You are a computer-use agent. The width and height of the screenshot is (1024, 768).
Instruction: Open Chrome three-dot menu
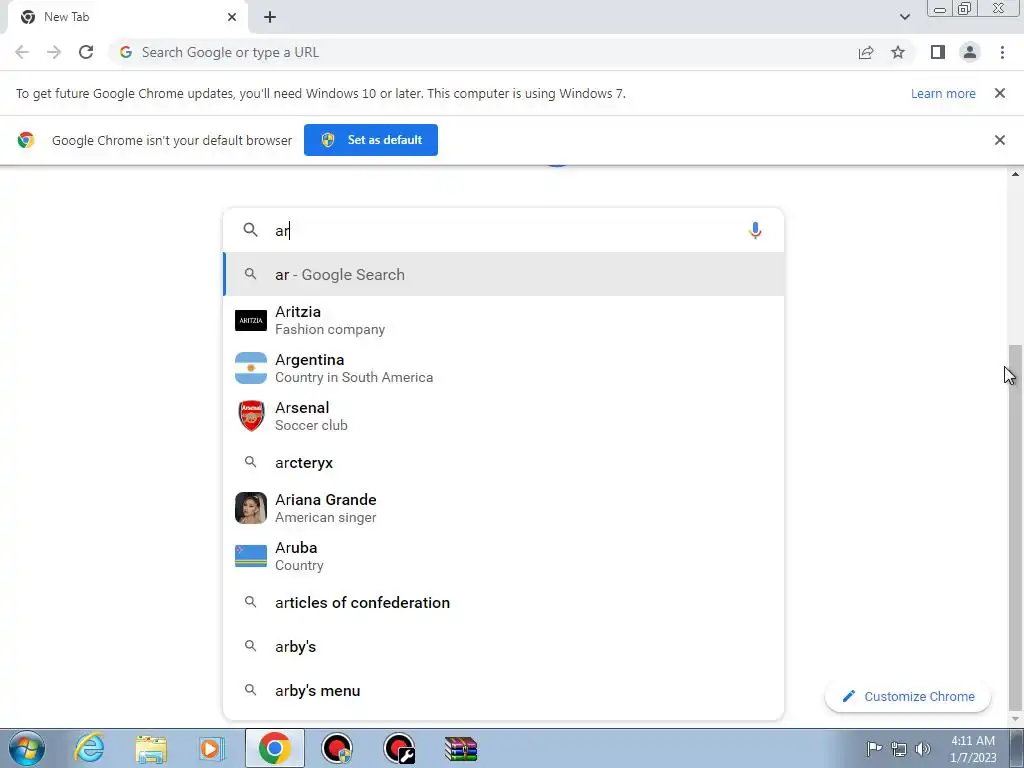point(1002,52)
